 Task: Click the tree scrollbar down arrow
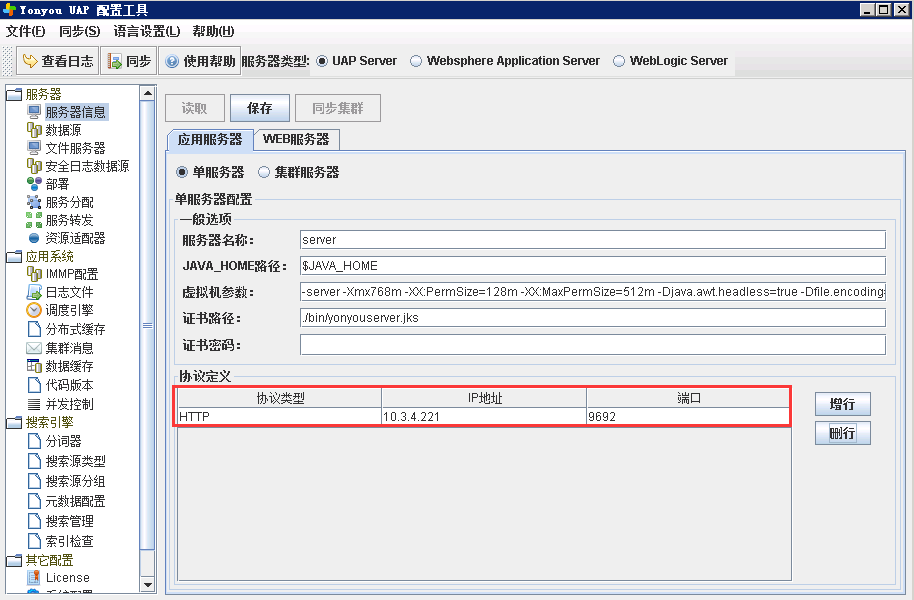click(x=147, y=584)
